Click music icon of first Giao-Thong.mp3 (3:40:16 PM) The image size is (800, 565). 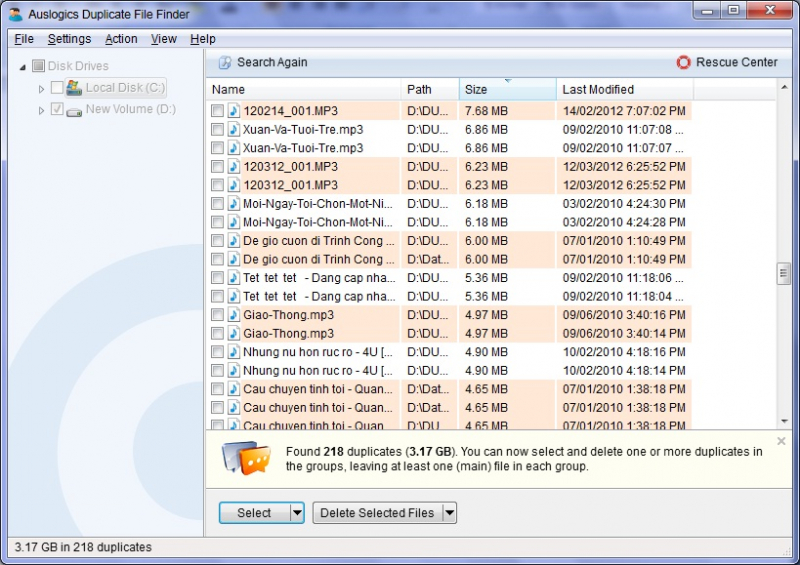tap(234, 315)
